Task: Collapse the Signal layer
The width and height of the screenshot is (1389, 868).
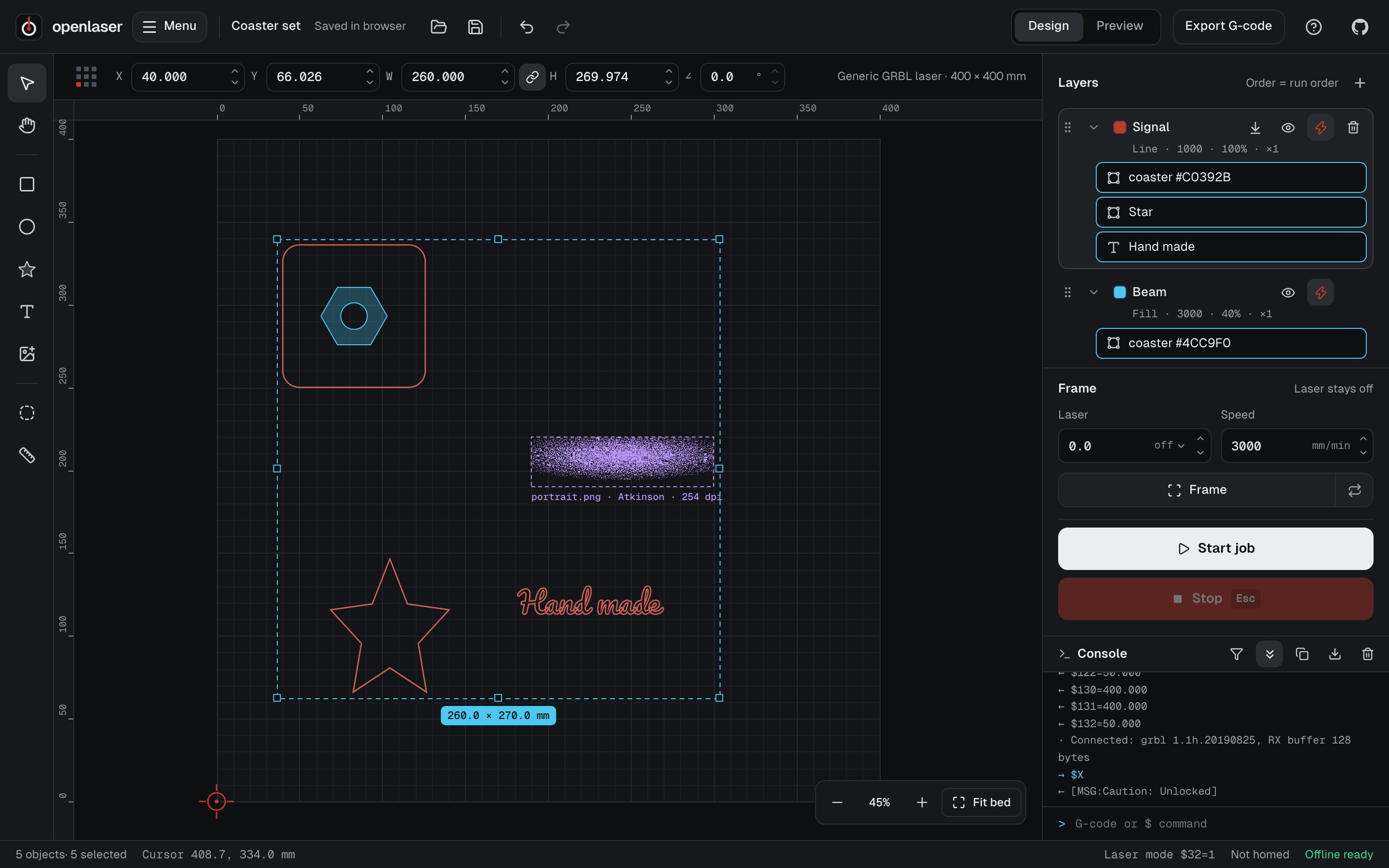Action: (x=1093, y=127)
